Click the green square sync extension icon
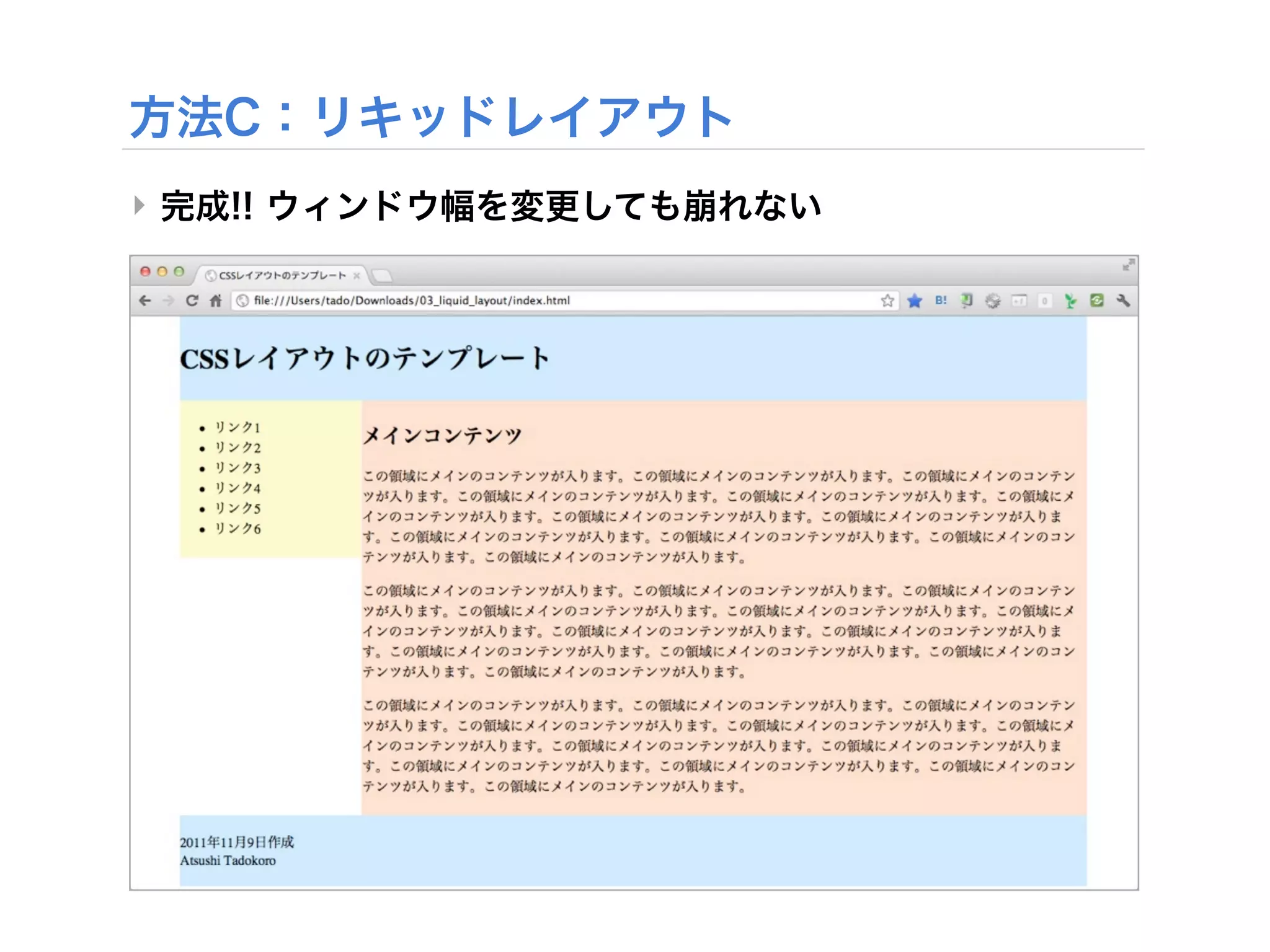The height and width of the screenshot is (952, 1270). tap(1097, 301)
